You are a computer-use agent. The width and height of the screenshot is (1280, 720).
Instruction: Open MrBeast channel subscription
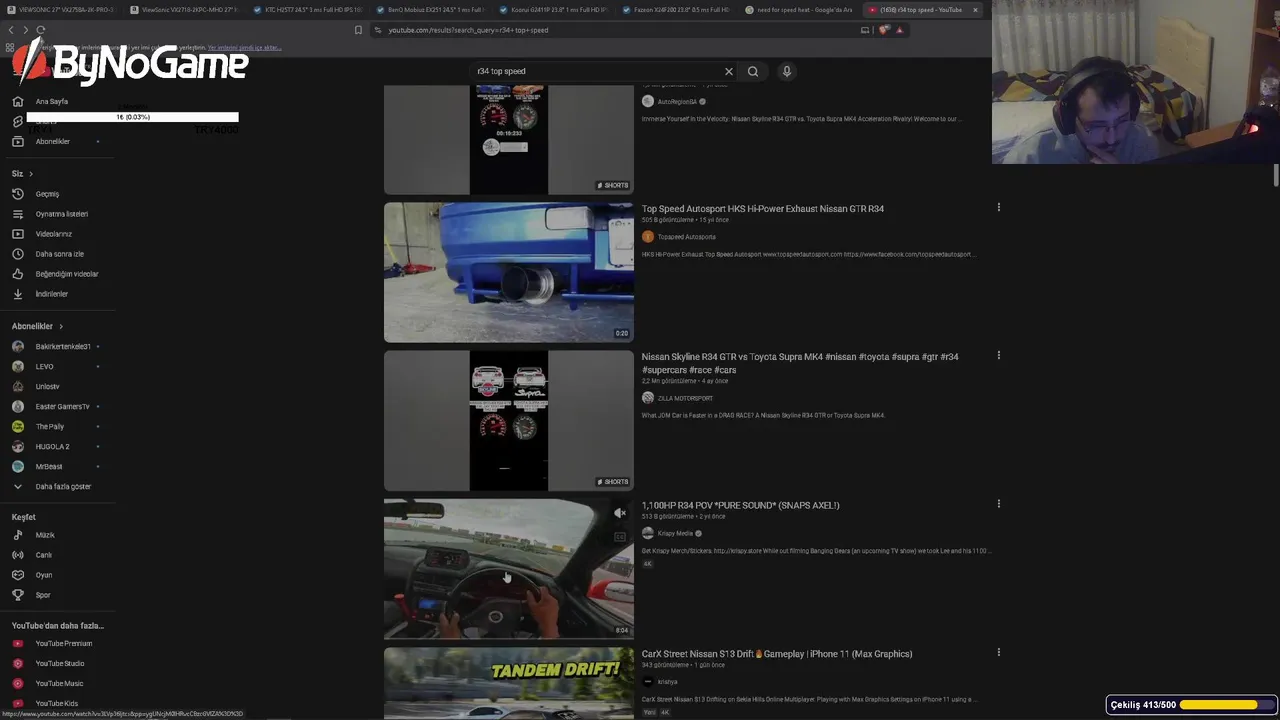[x=49, y=466]
